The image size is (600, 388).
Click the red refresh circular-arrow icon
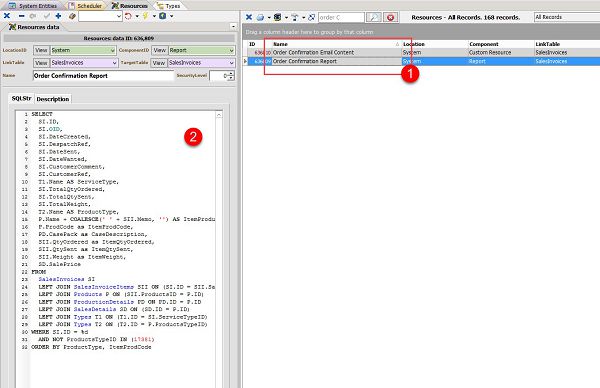tap(128, 16)
